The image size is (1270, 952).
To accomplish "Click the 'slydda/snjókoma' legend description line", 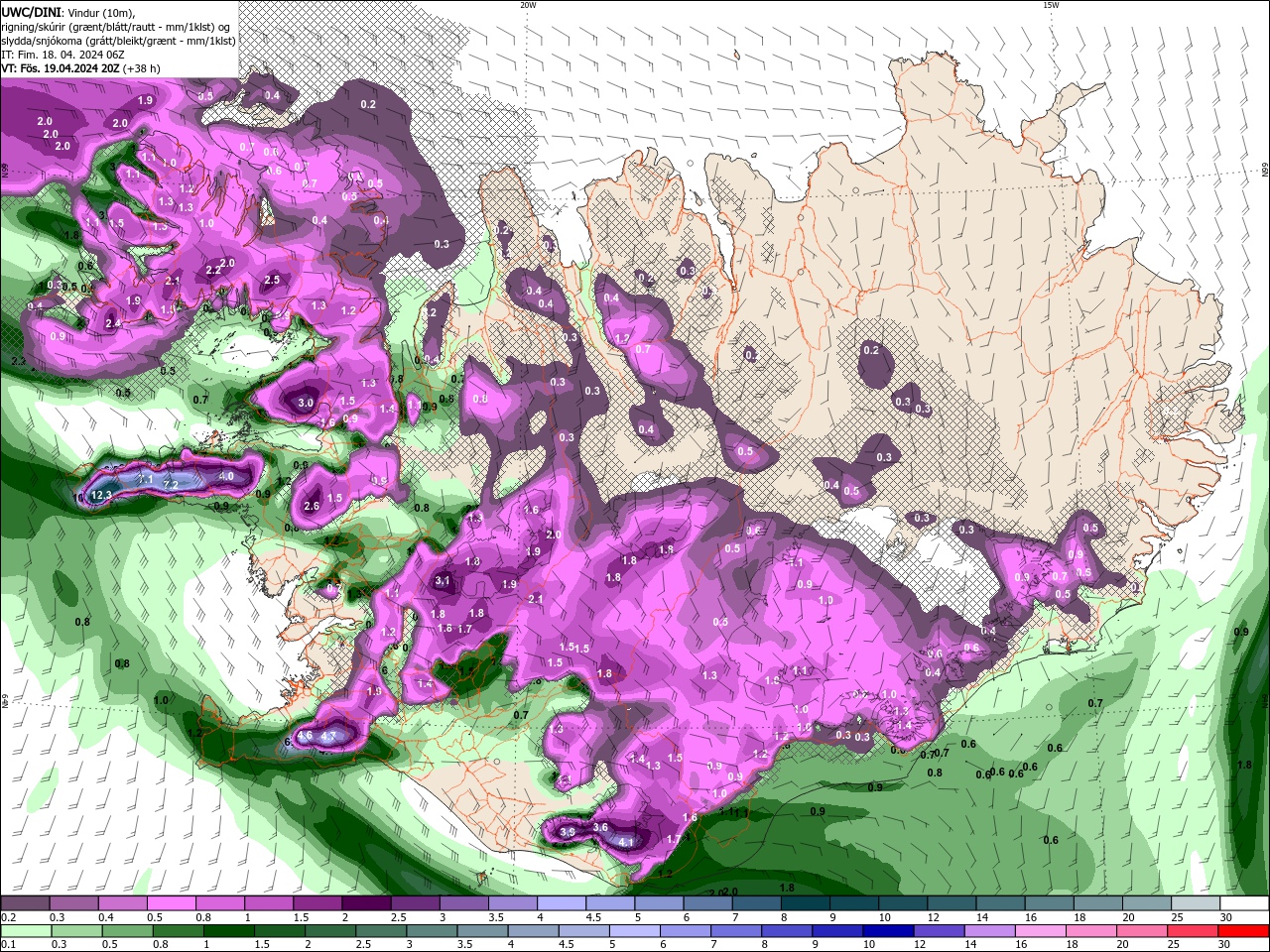I will pyautogui.click(x=118, y=41).
